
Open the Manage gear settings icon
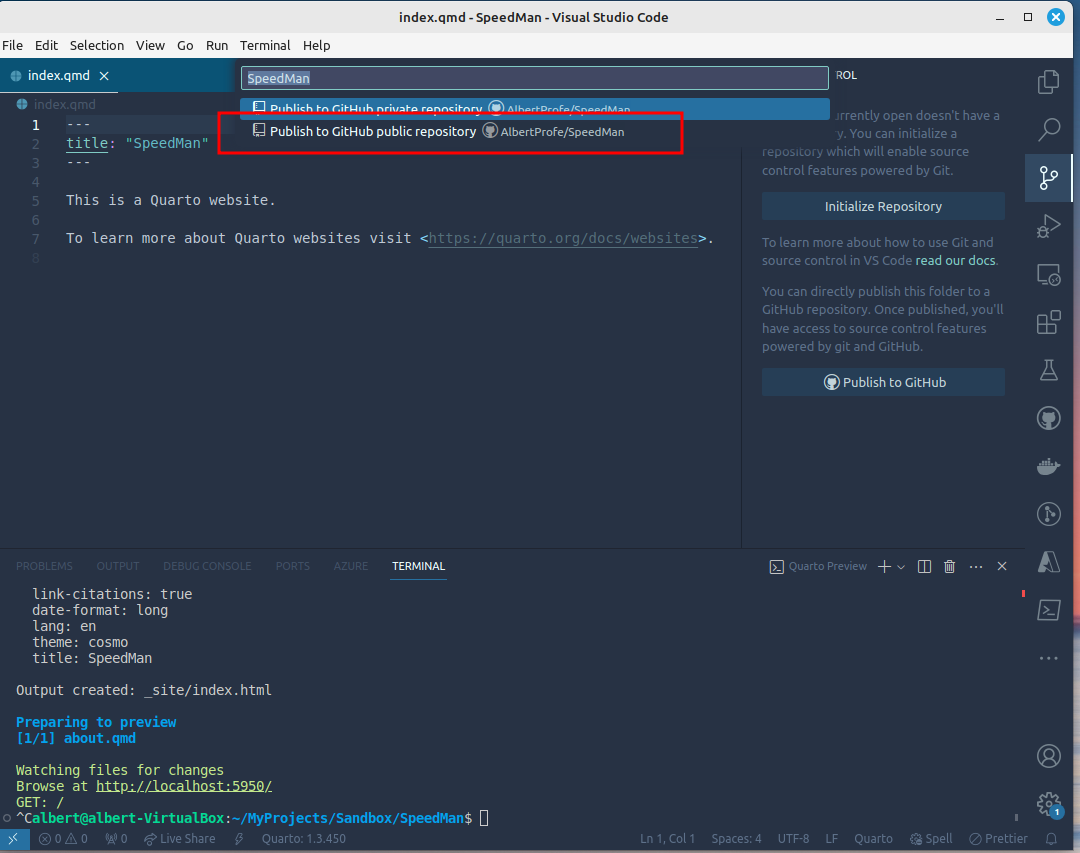[1048, 803]
